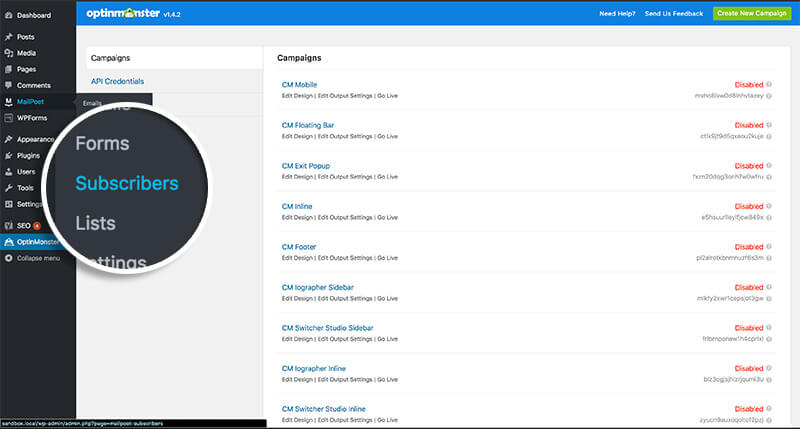800x429 pixels.
Task: Open the CM Exit Popup campaign
Action: click(x=306, y=166)
